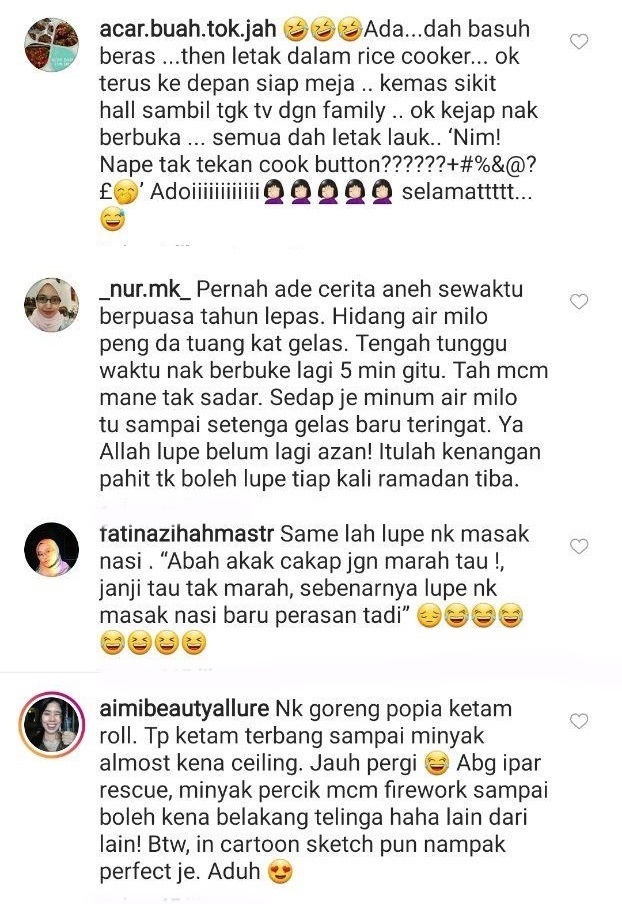Viewport: 622px width, 904px height.
Task: Open _nur.mk_'s profile picture
Action: pyautogui.click(x=51, y=305)
